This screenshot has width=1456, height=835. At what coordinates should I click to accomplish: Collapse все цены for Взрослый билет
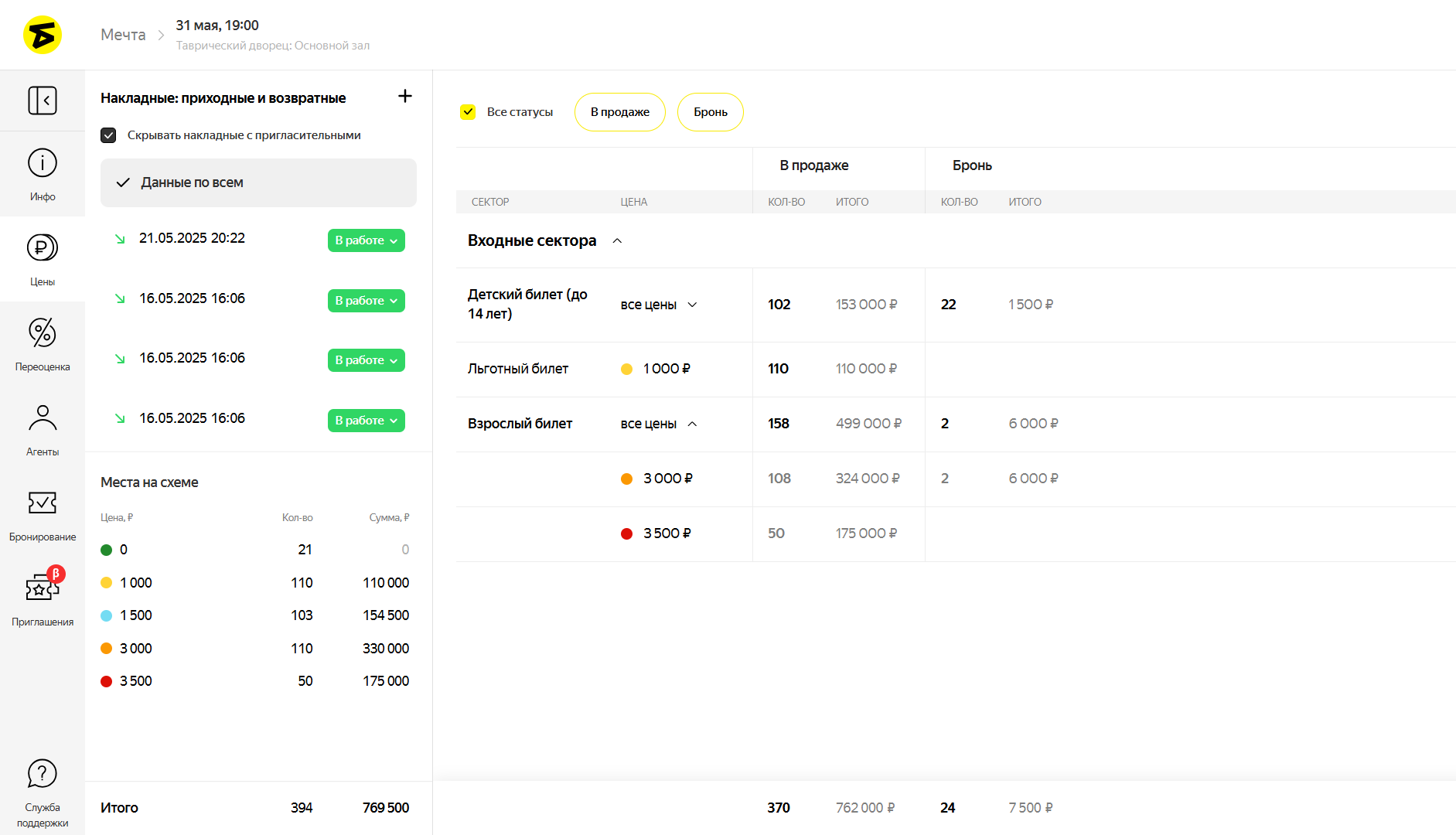tap(692, 424)
